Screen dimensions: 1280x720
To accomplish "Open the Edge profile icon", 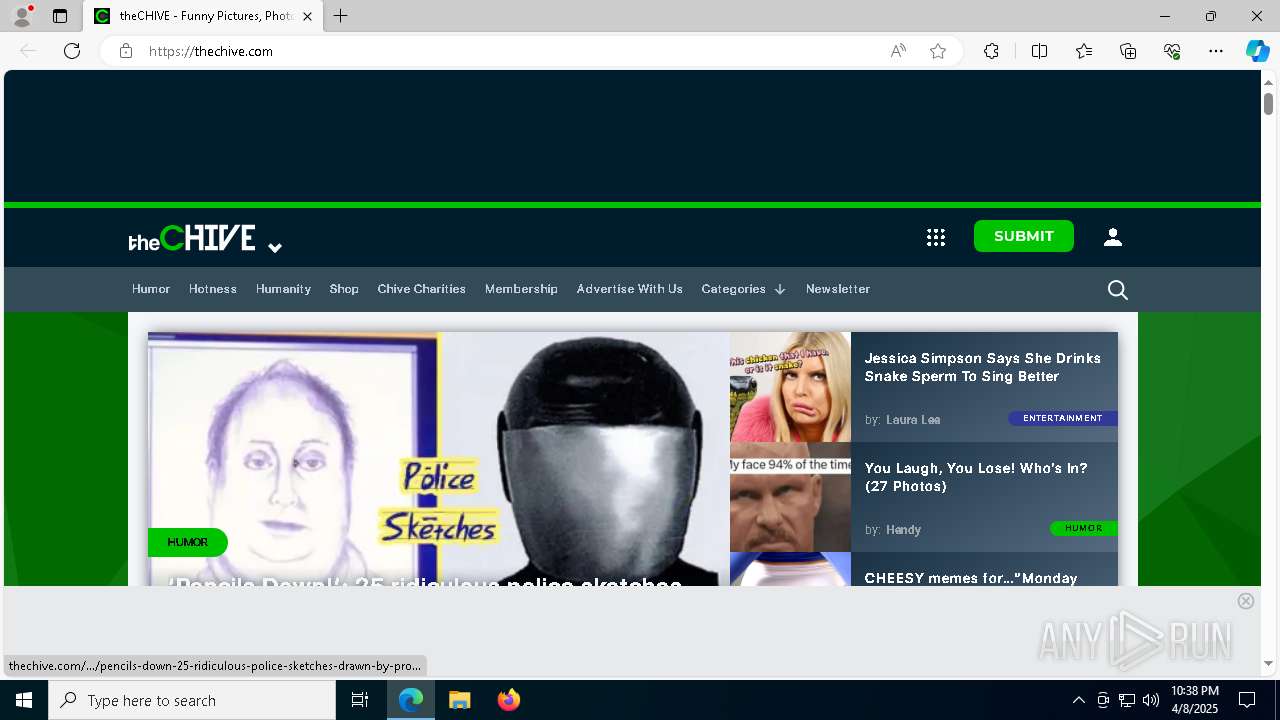I will tap(22, 16).
